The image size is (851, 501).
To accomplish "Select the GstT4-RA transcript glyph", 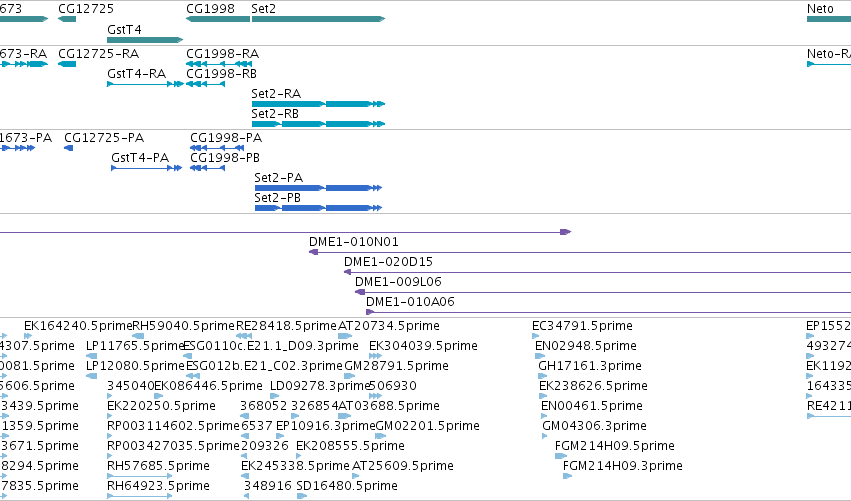I will pyautogui.click(x=145, y=84).
